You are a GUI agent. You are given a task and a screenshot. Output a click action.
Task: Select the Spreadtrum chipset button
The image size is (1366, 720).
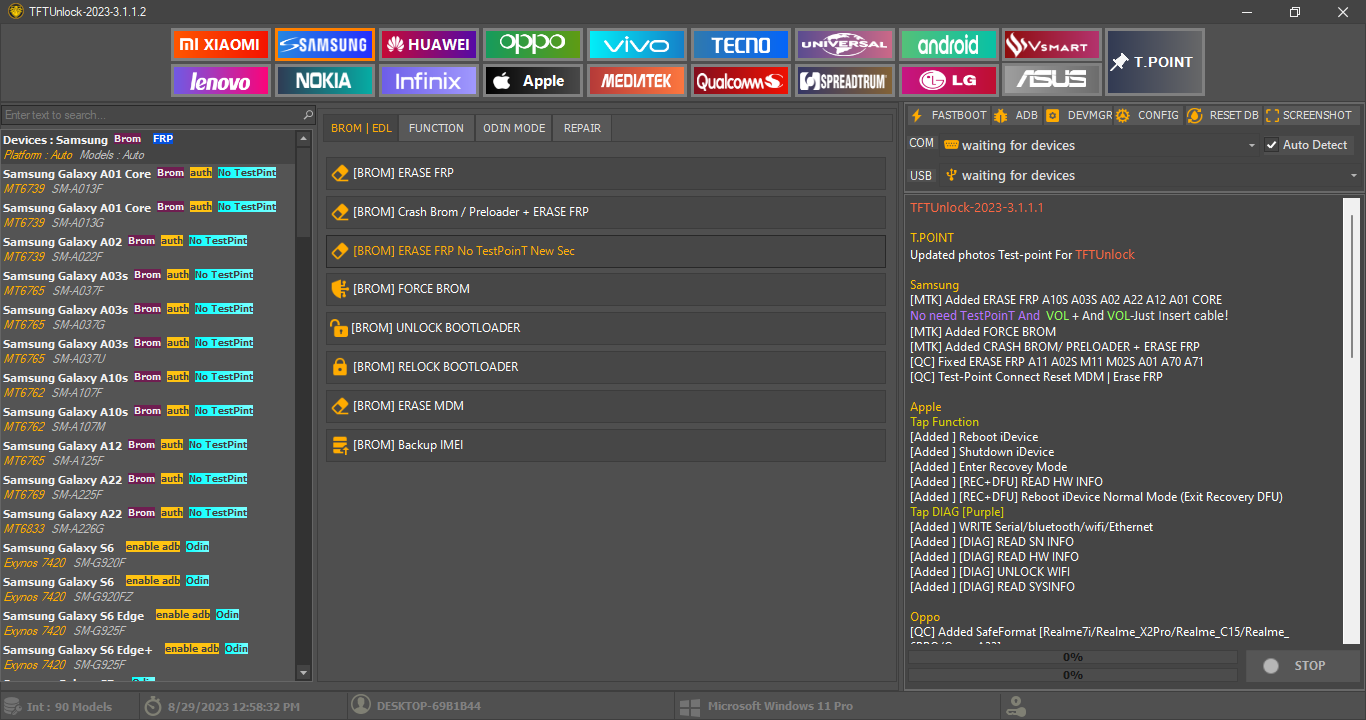844,81
